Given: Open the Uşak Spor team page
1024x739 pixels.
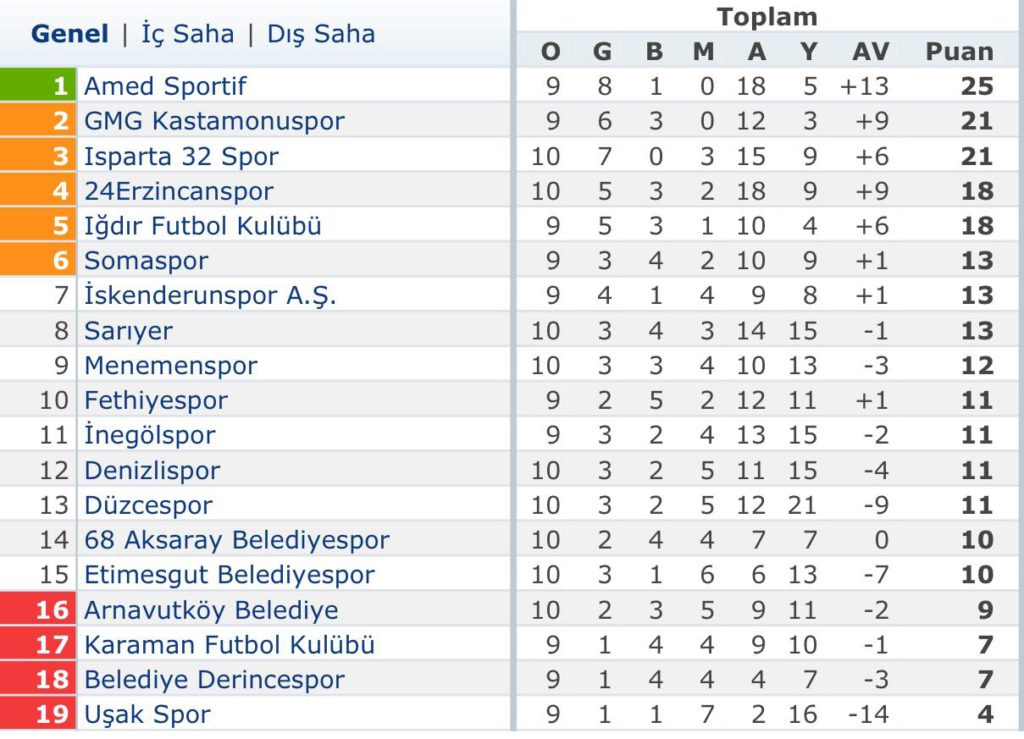Looking at the screenshot, I should (148, 714).
